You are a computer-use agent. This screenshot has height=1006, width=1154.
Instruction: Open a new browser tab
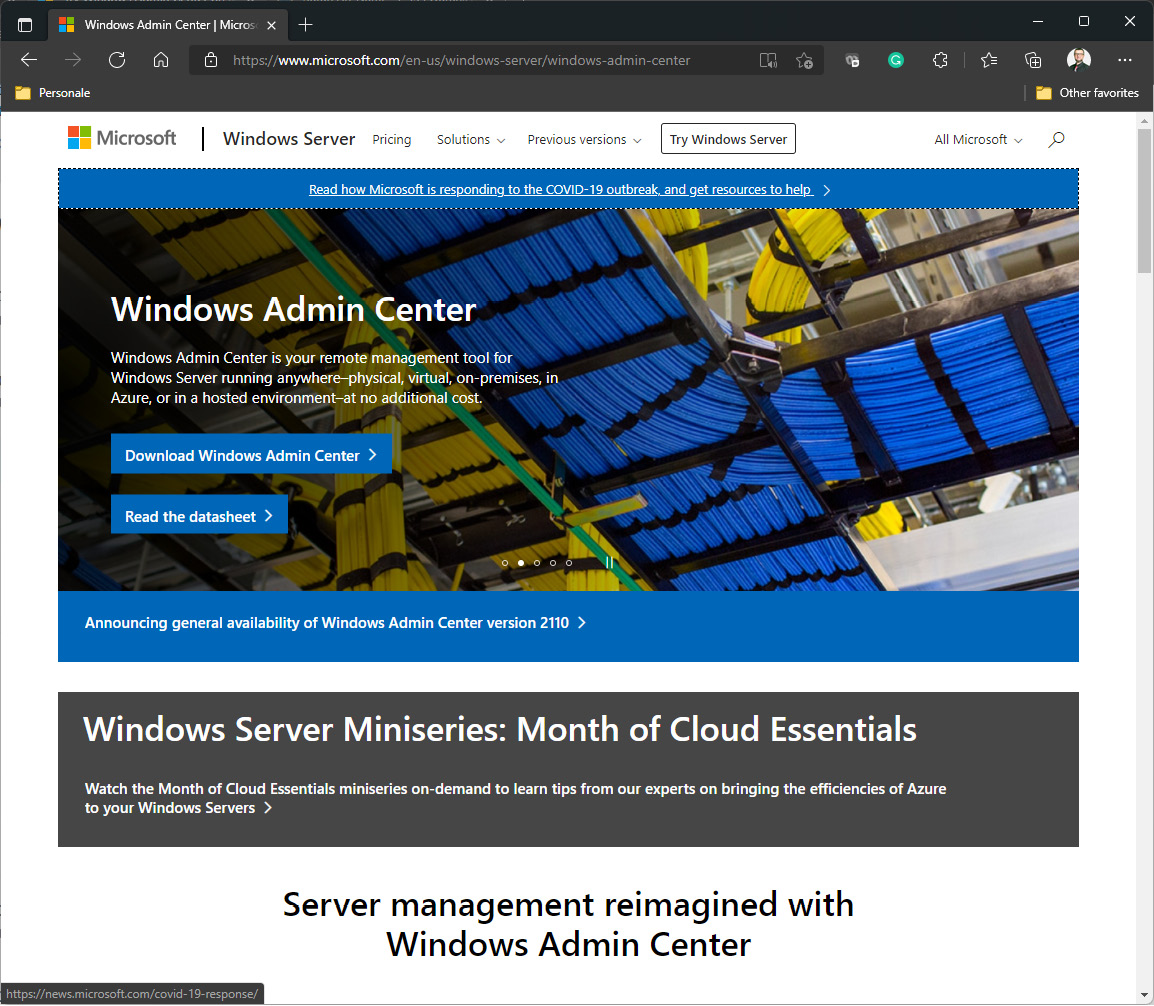pos(305,25)
